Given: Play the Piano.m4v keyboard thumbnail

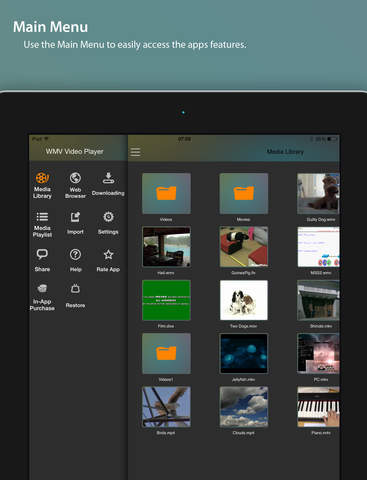Looking at the screenshot, I should (x=318, y=407).
